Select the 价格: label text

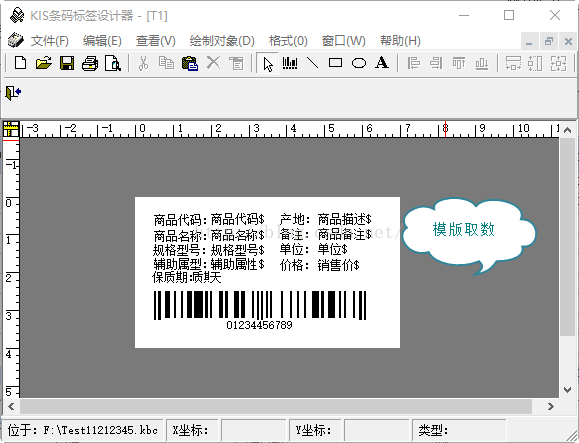[x=294, y=265]
